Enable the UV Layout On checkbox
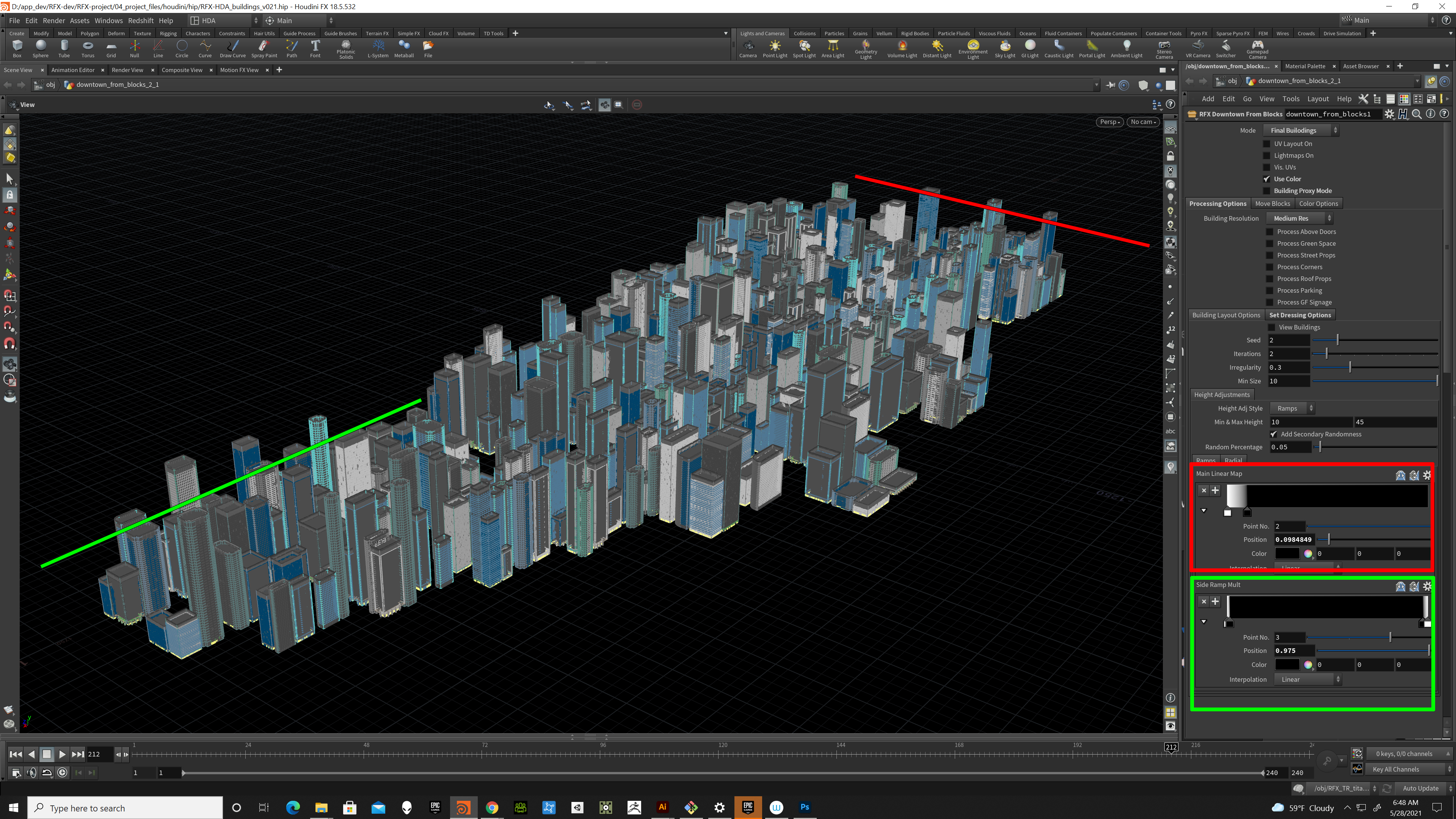The height and width of the screenshot is (819, 1456). click(x=1267, y=144)
